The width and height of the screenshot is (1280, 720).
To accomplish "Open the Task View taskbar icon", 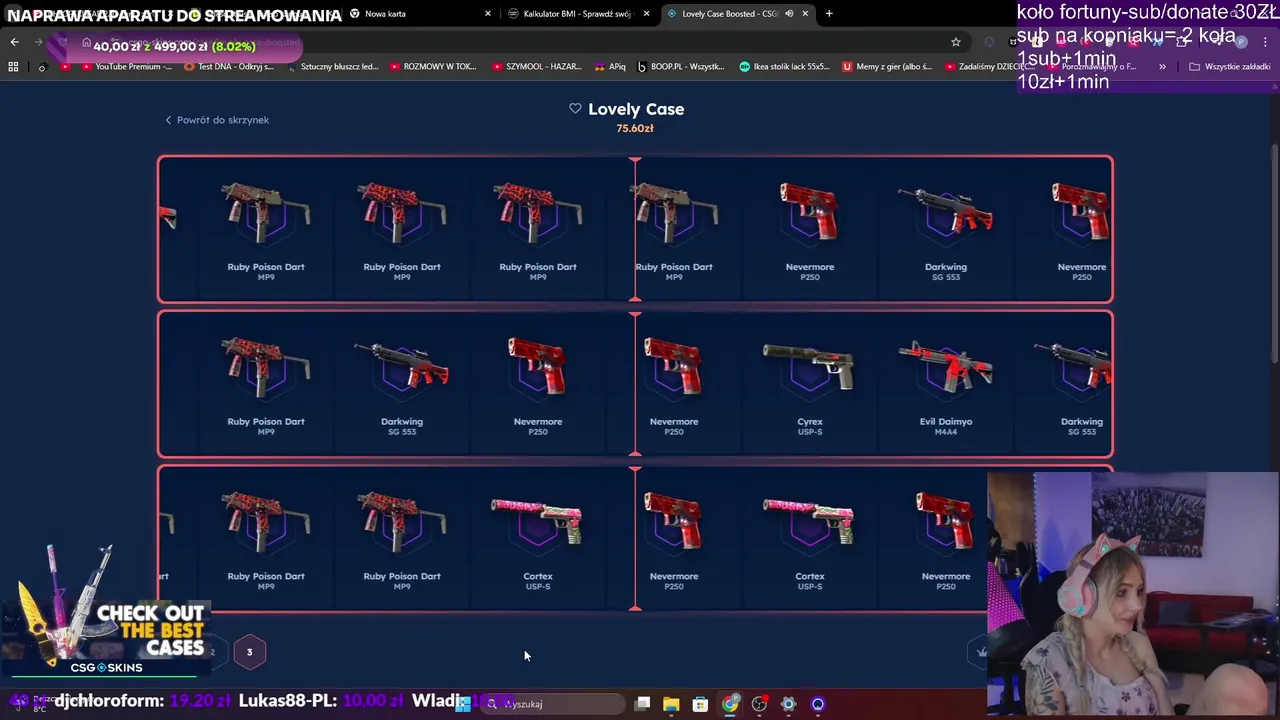I will [642, 704].
